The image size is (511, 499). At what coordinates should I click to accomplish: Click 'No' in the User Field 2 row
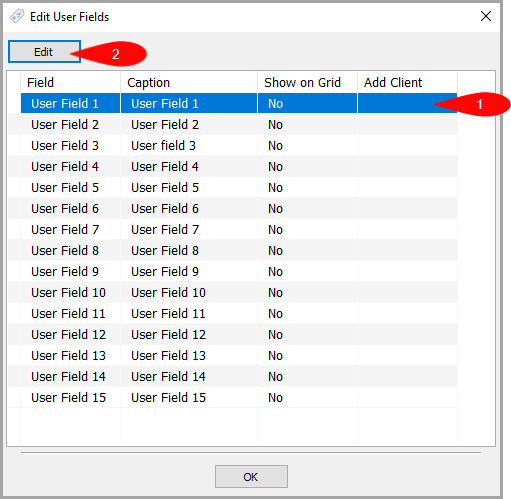click(x=276, y=125)
